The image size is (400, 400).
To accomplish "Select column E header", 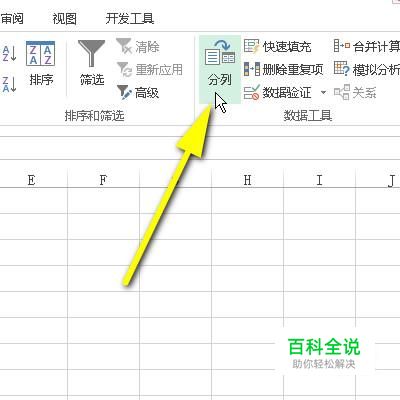I will tap(32, 180).
